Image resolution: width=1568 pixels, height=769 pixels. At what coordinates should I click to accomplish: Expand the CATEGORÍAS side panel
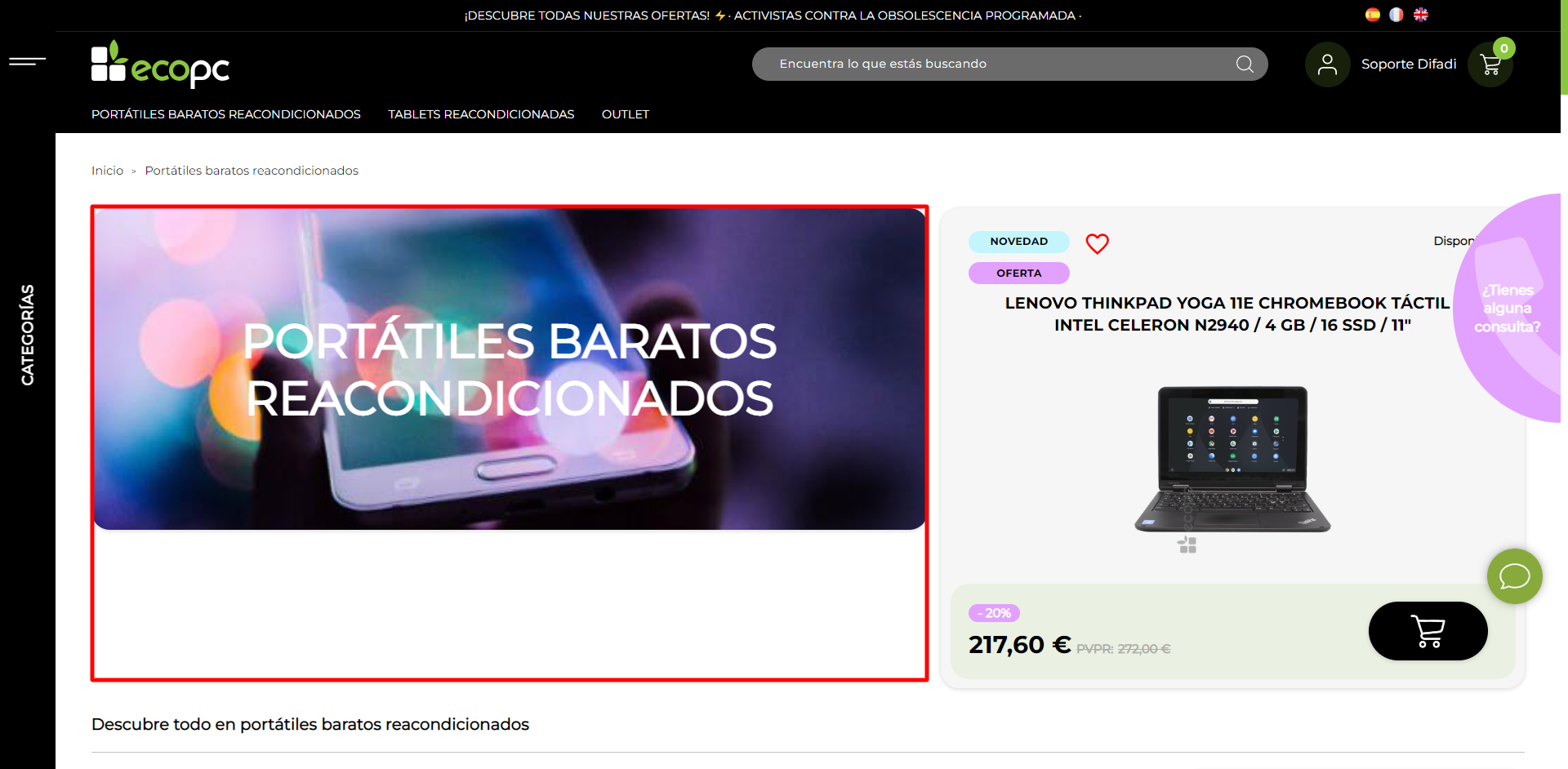28,335
